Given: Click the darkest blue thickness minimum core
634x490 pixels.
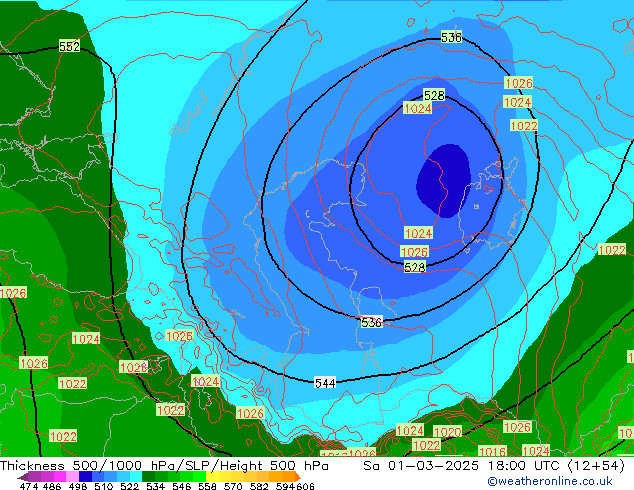Looking at the screenshot, I should 444,181.
